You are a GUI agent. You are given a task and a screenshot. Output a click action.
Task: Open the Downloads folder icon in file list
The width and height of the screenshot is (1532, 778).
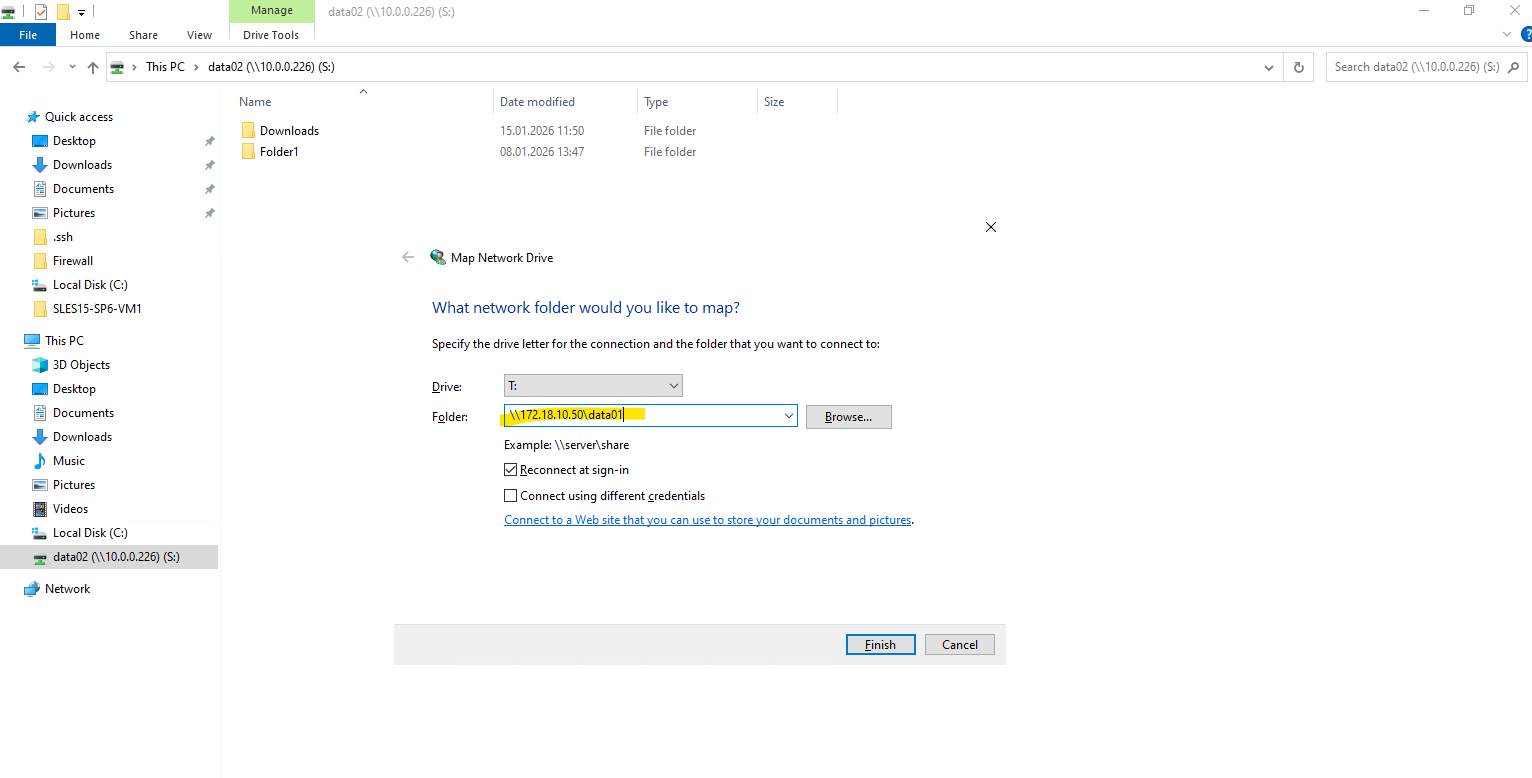pos(249,131)
